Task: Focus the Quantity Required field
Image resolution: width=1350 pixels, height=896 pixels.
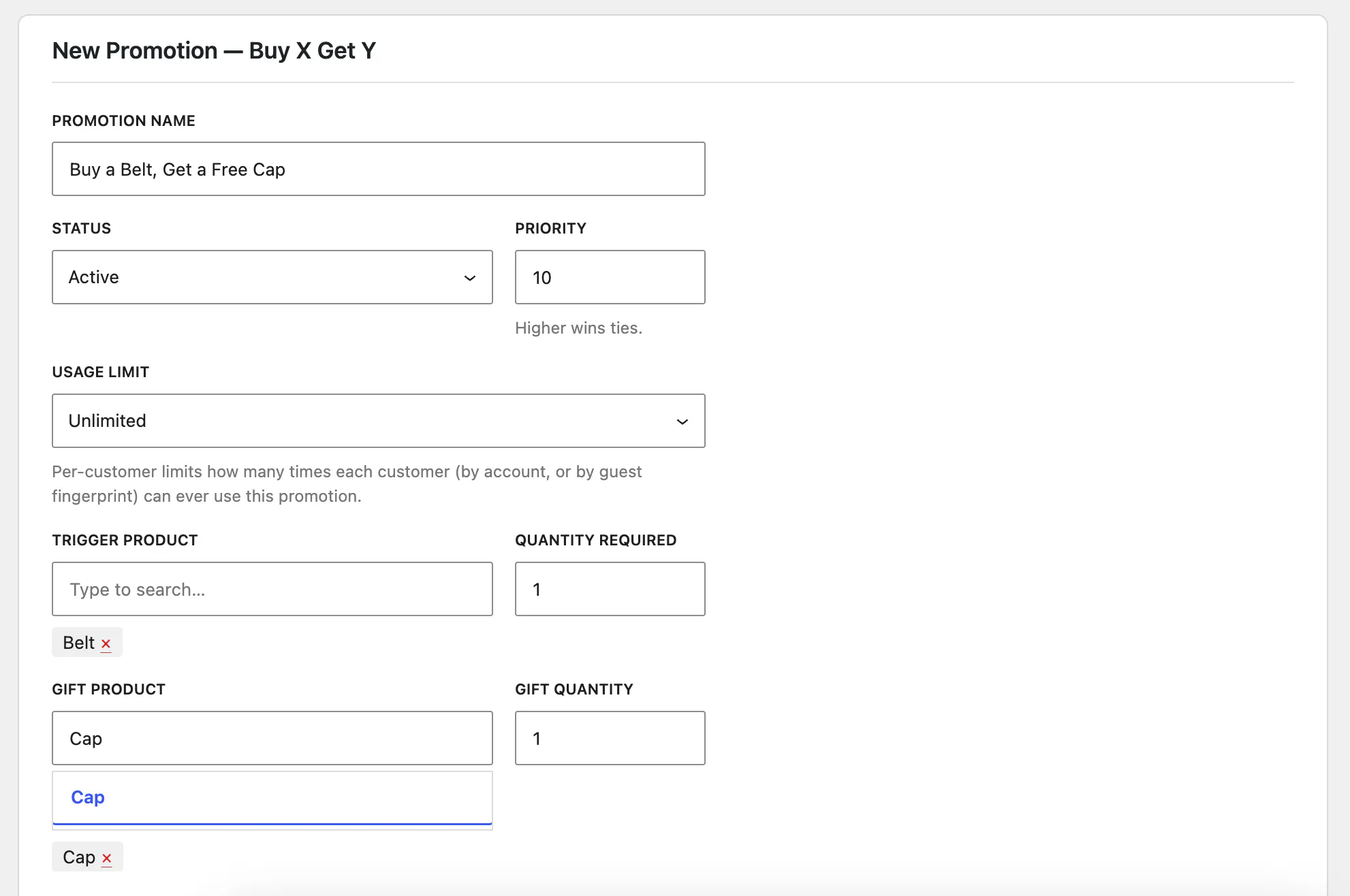Action: pyautogui.click(x=610, y=589)
